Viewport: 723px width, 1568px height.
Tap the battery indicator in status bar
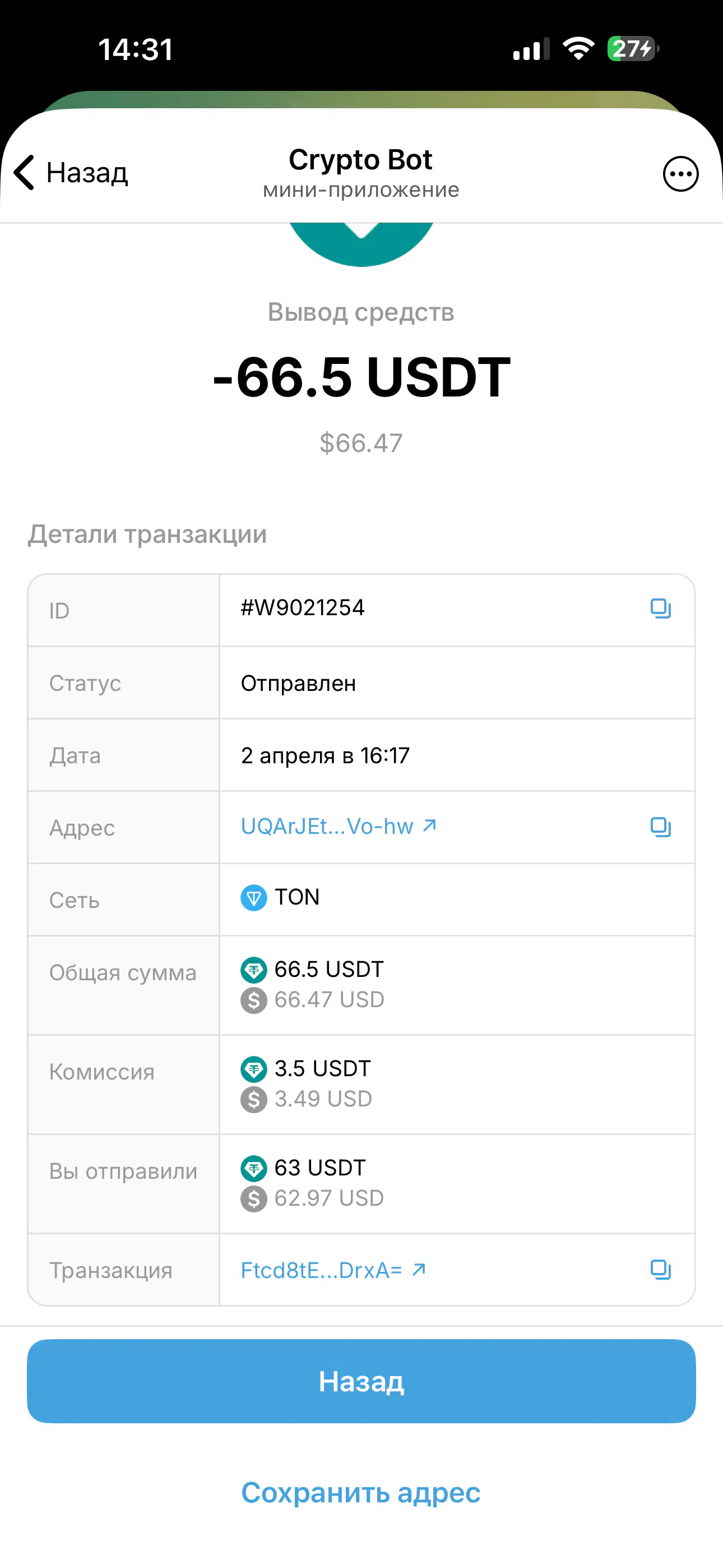632,49
